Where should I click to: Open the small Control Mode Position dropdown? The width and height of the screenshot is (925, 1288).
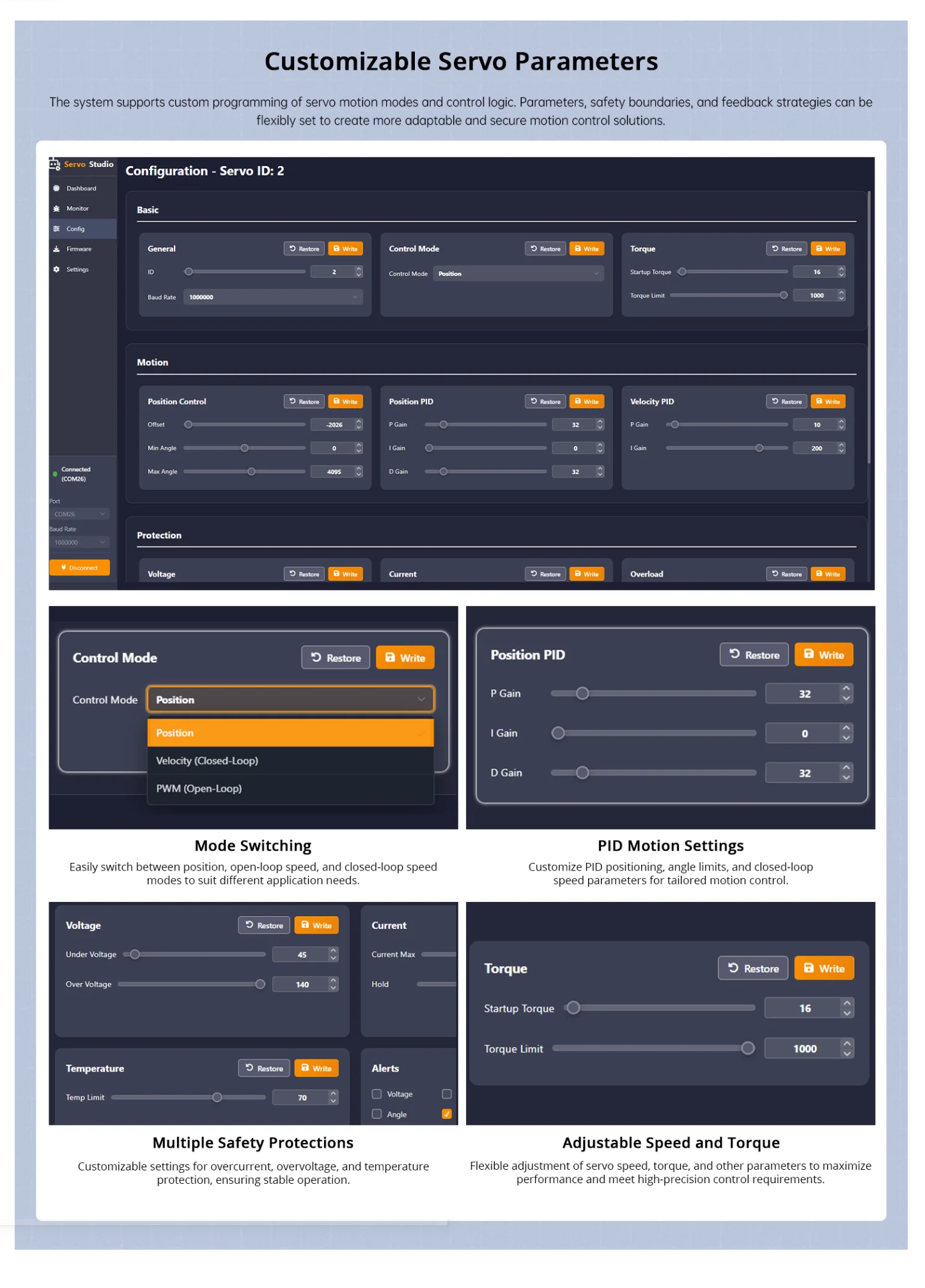coord(518,274)
